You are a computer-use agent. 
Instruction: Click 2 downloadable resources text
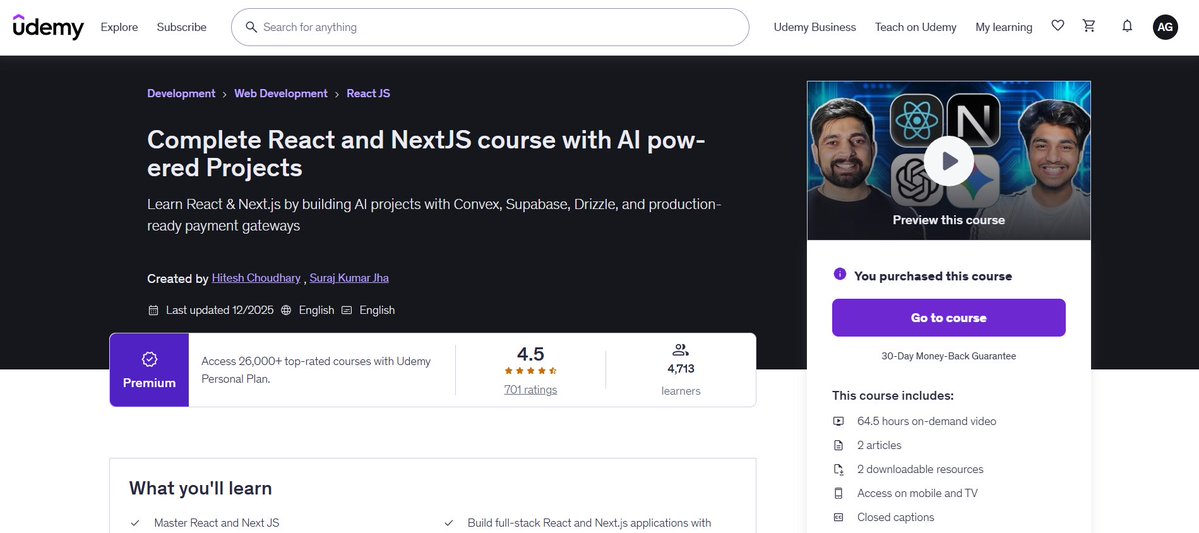(x=921, y=470)
